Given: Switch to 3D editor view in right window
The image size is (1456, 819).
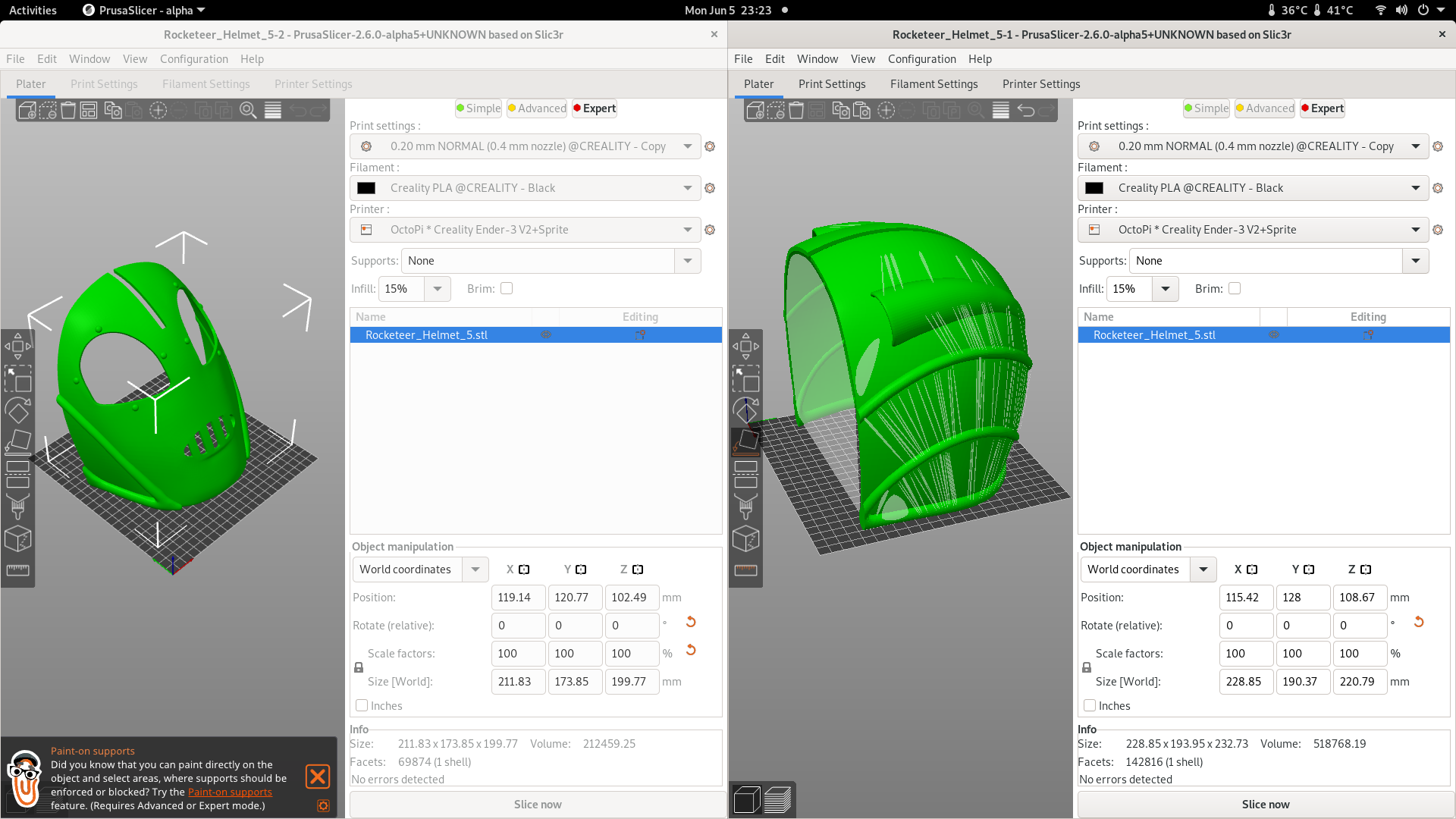Looking at the screenshot, I should point(747,800).
